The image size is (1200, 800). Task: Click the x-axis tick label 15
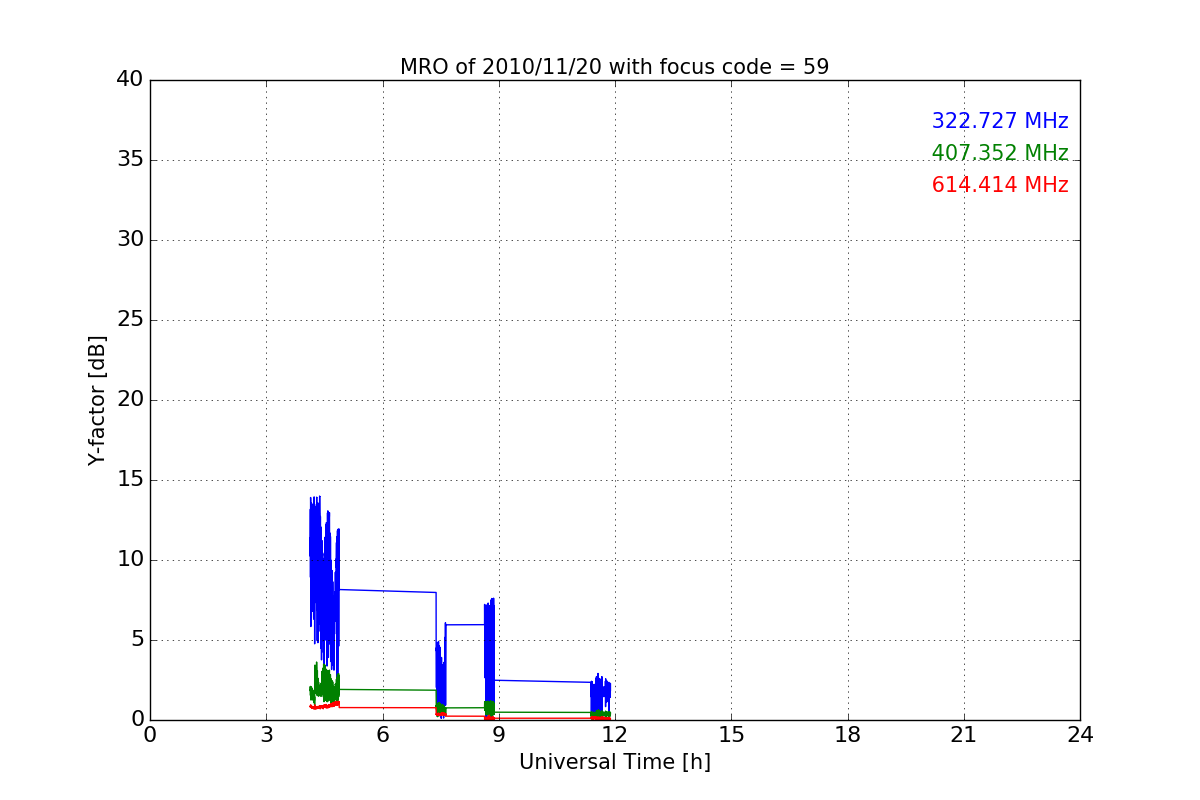[x=731, y=735]
